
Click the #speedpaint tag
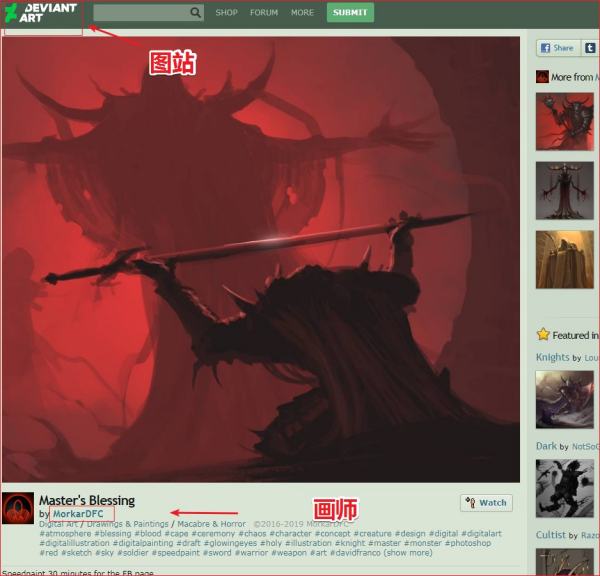pos(176,553)
